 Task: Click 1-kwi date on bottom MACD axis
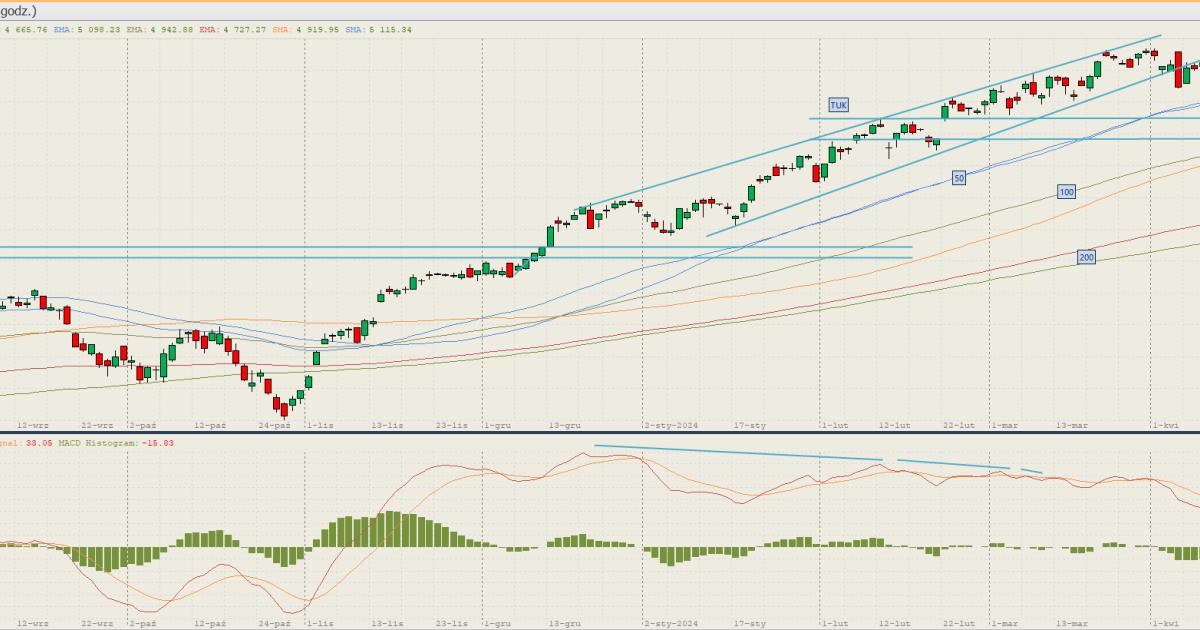click(1165, 623)
